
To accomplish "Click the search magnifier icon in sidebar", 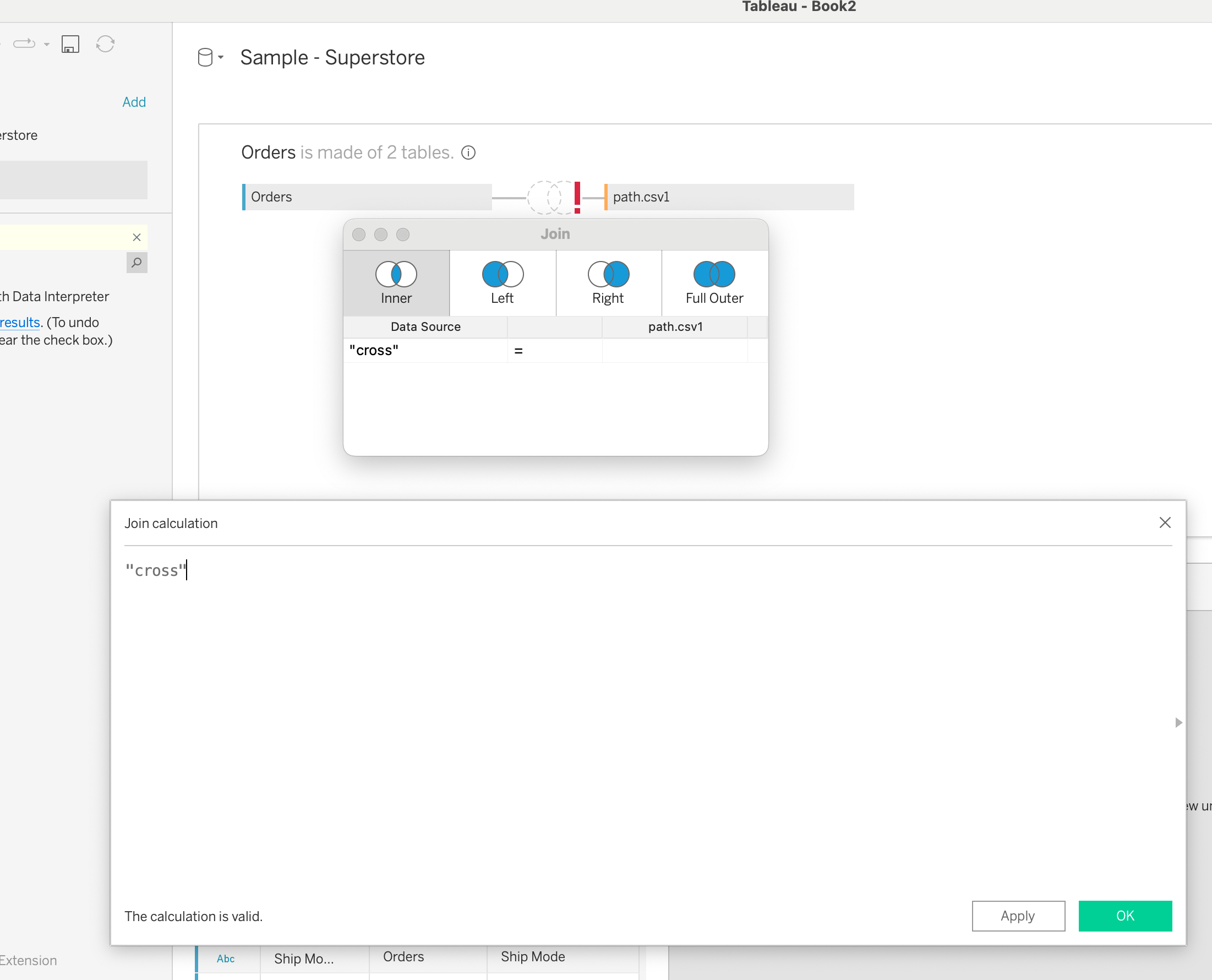I will point(137,263).
